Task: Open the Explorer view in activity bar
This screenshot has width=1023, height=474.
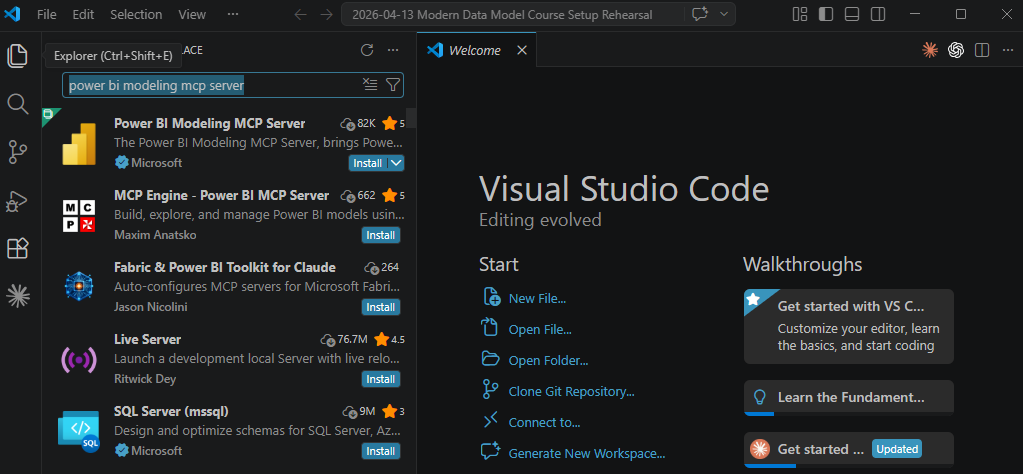Action: (x=18, y=55)
